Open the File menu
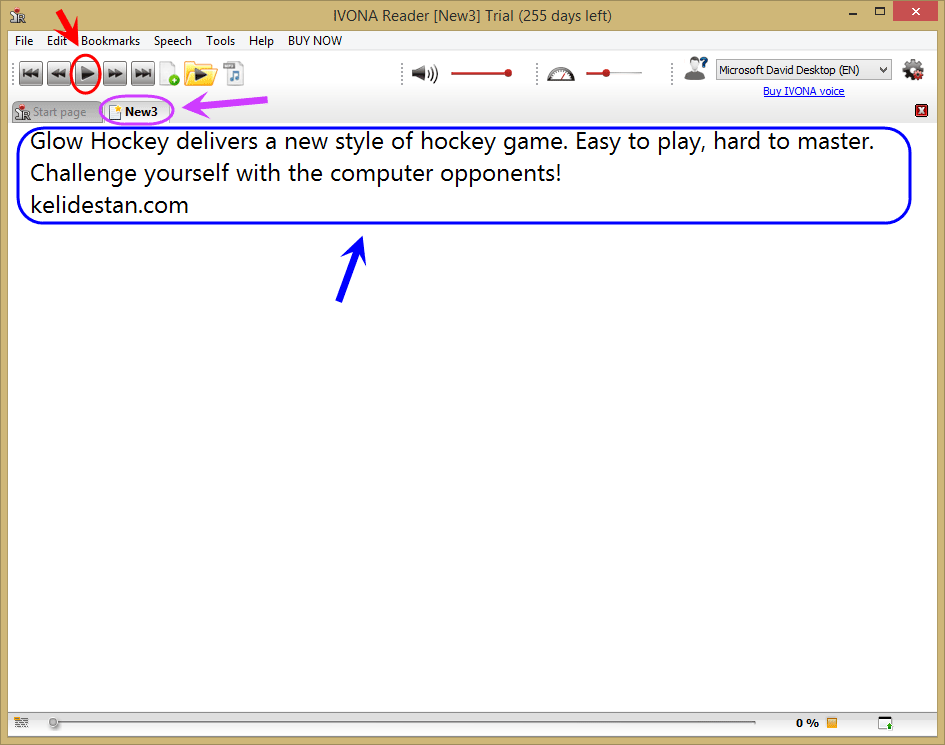Screen dimensions: 945x745 click(x=24, y=40)
